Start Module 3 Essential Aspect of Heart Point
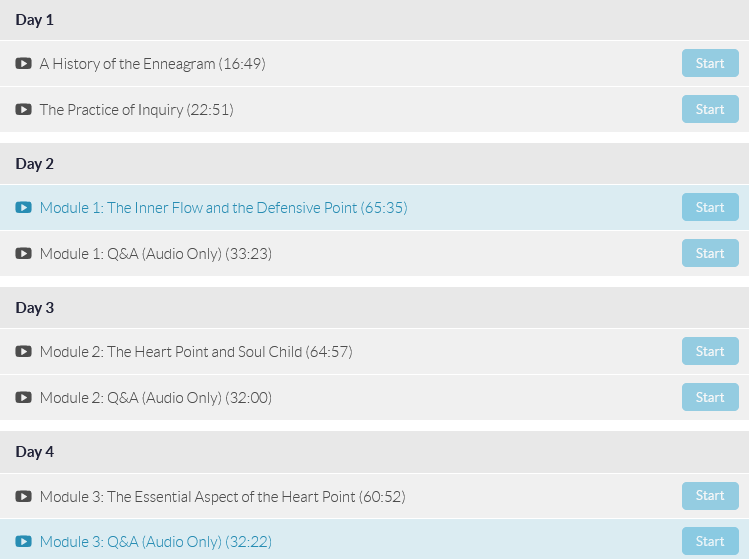The width and height of the screenshot is (749, 559). [x=710, y=495]
